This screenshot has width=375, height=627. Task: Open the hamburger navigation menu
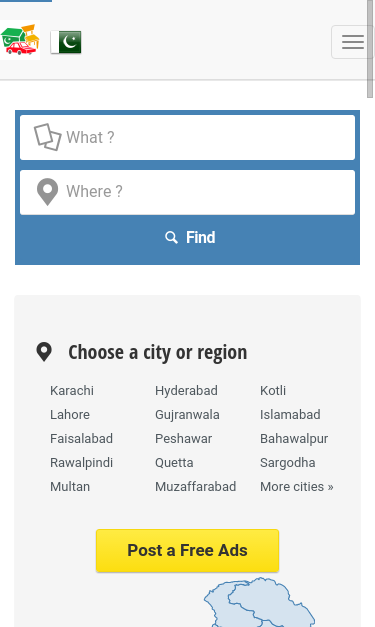tap(353, 42)
